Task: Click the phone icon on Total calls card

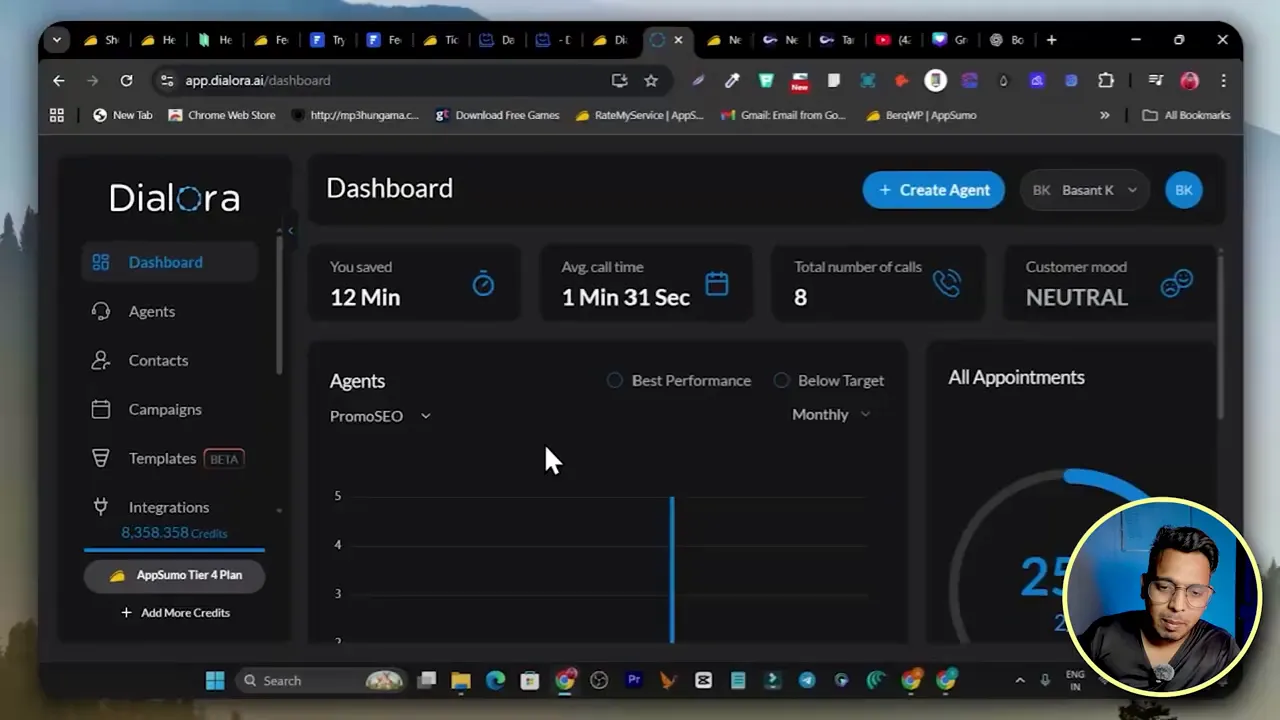Action: tap(946, 284)
